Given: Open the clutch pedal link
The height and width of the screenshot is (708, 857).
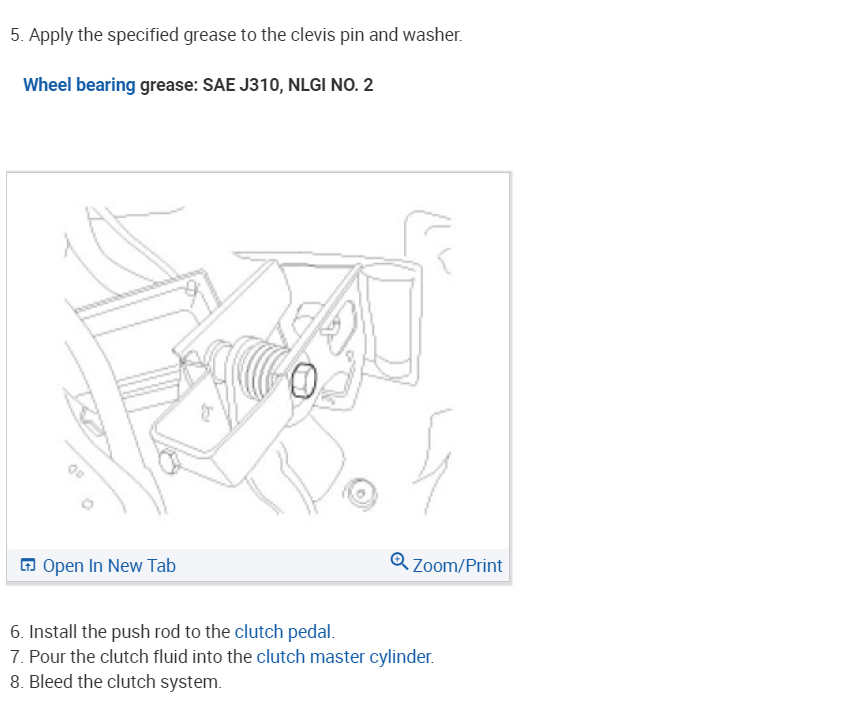Looking at the screenshot, I should coord(283,632).
